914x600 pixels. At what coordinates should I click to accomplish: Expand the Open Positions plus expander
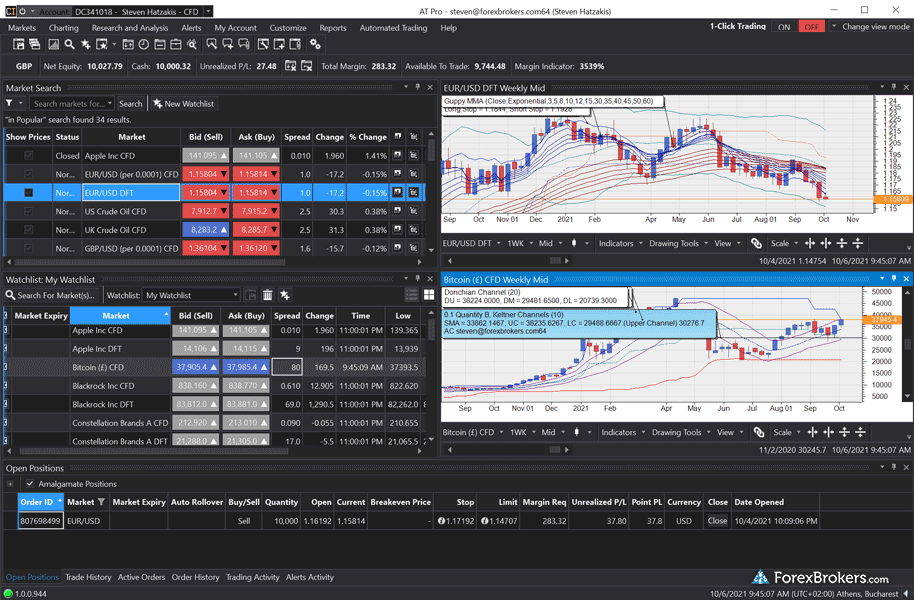(x=10, y=483)
